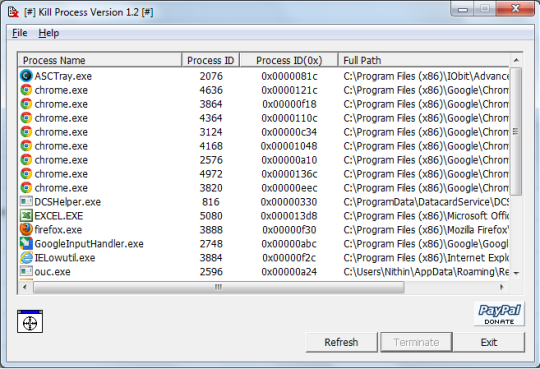The width and height of the screenshot is (540, 369).
Task: Click hex ID 0x0000081c cell
Action: [289, 76]
